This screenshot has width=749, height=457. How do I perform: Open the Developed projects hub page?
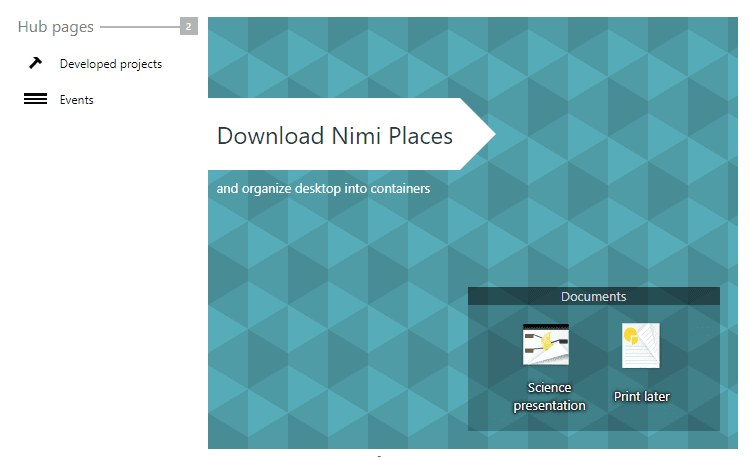click(111, 64)
